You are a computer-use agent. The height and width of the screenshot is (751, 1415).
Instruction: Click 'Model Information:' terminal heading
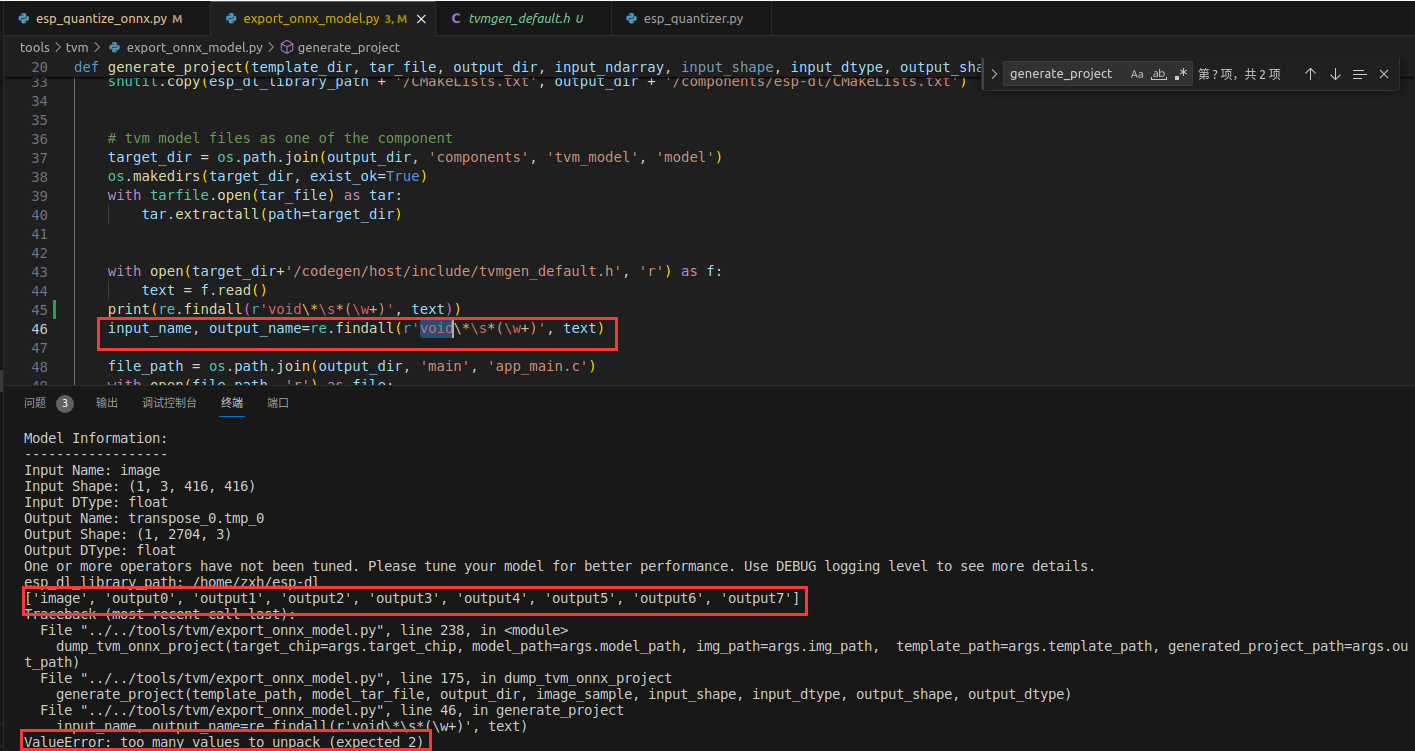[x=96, y=438]
